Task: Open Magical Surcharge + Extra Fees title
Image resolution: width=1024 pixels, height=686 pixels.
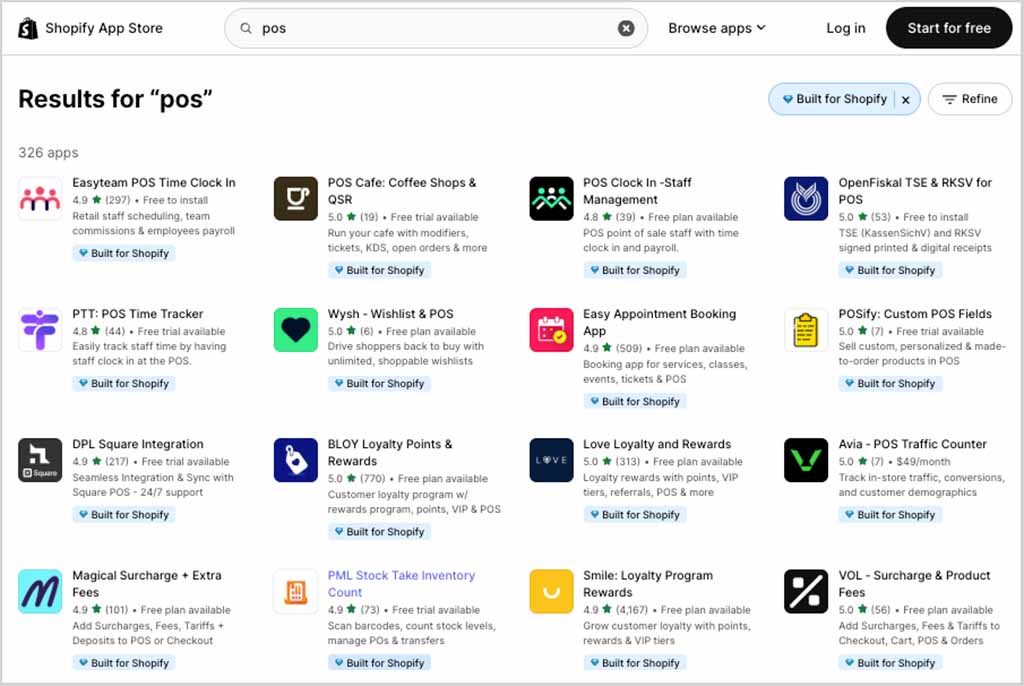Action: click(147, 583)
